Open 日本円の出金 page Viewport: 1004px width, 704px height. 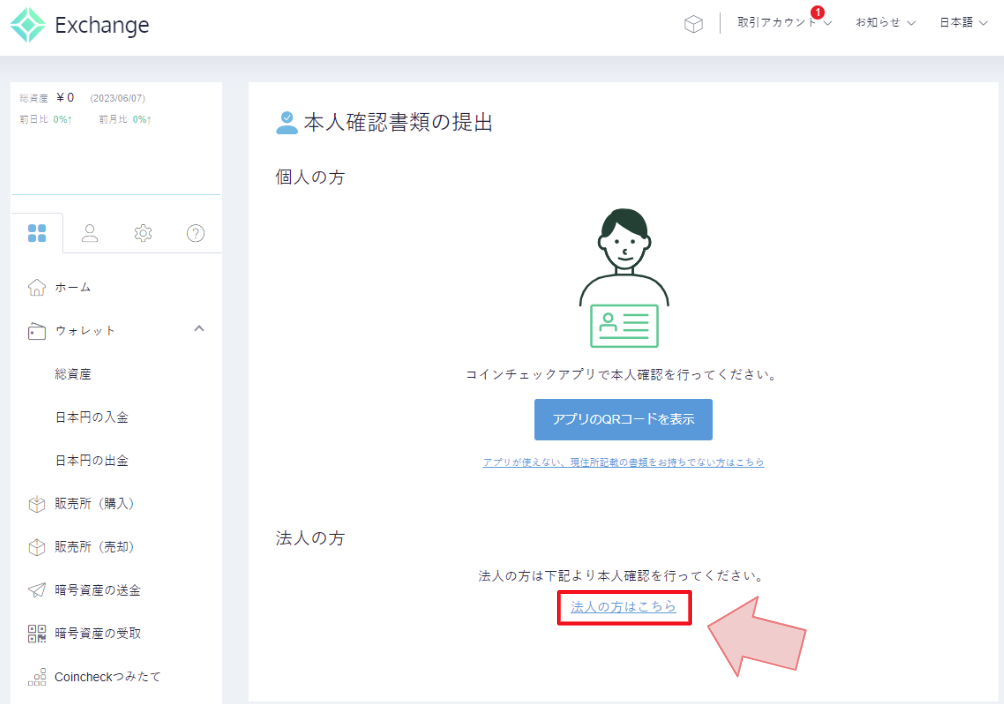91,461
